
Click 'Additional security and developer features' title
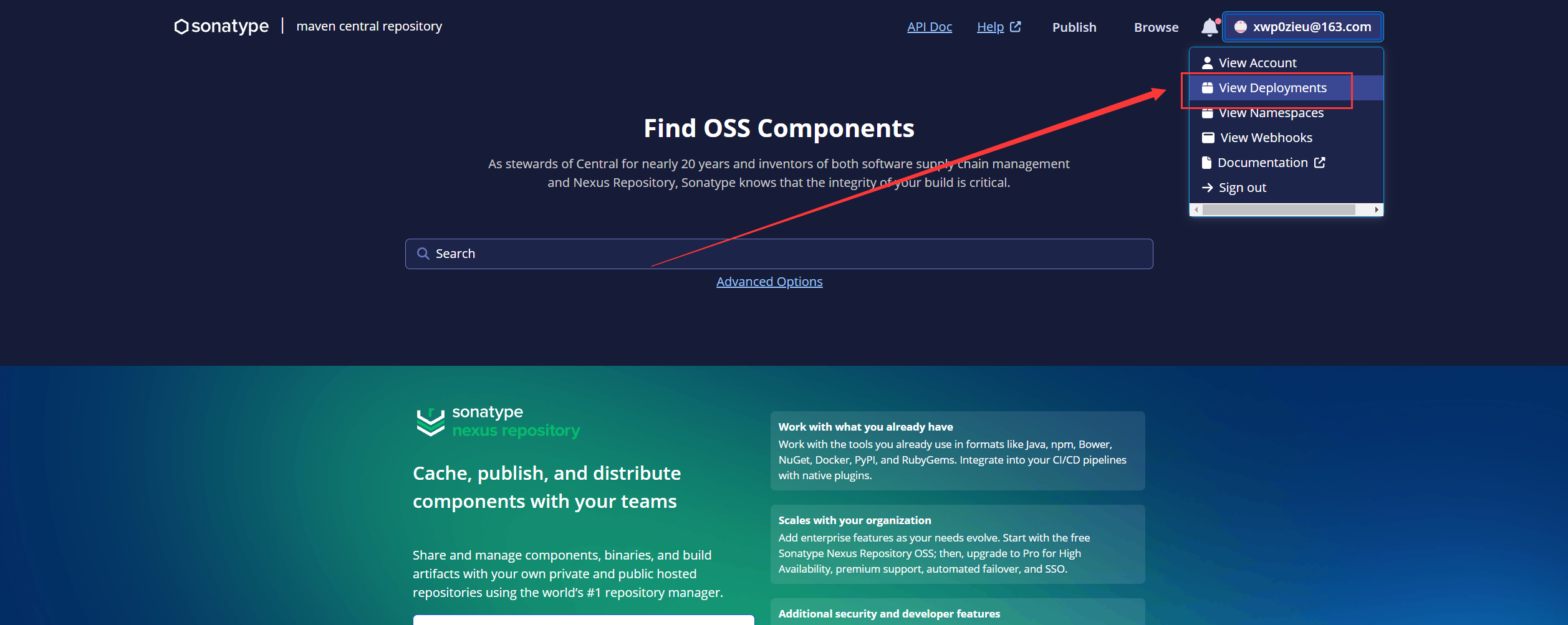coord(889,614)
